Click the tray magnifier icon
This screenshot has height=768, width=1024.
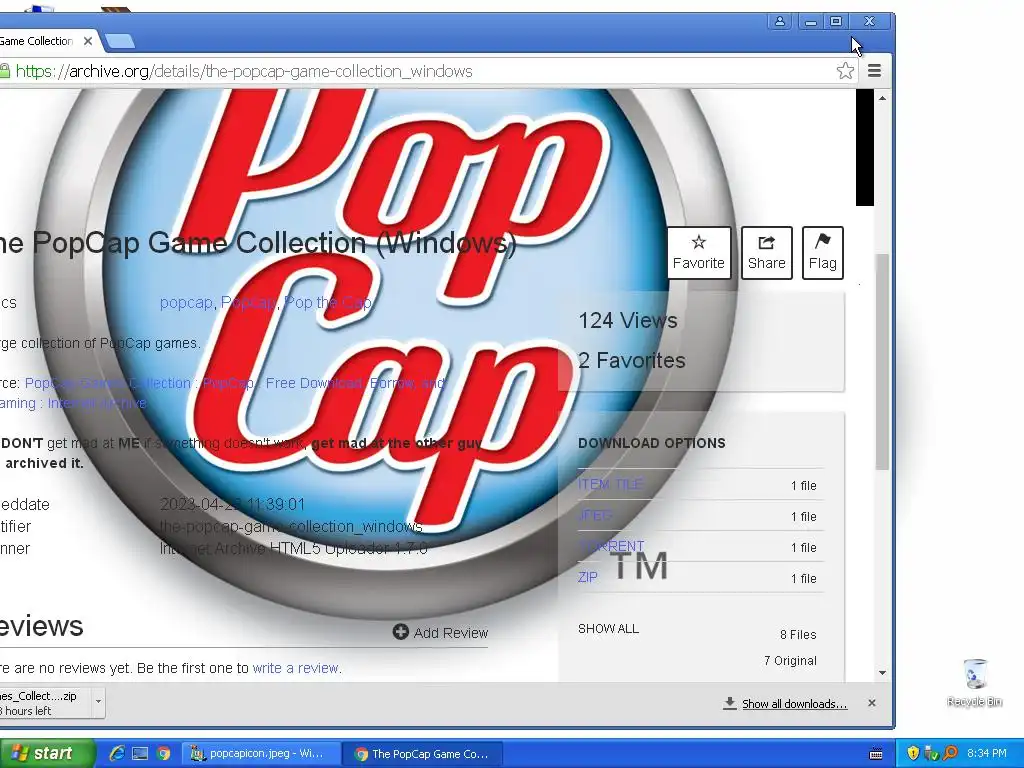950,754
